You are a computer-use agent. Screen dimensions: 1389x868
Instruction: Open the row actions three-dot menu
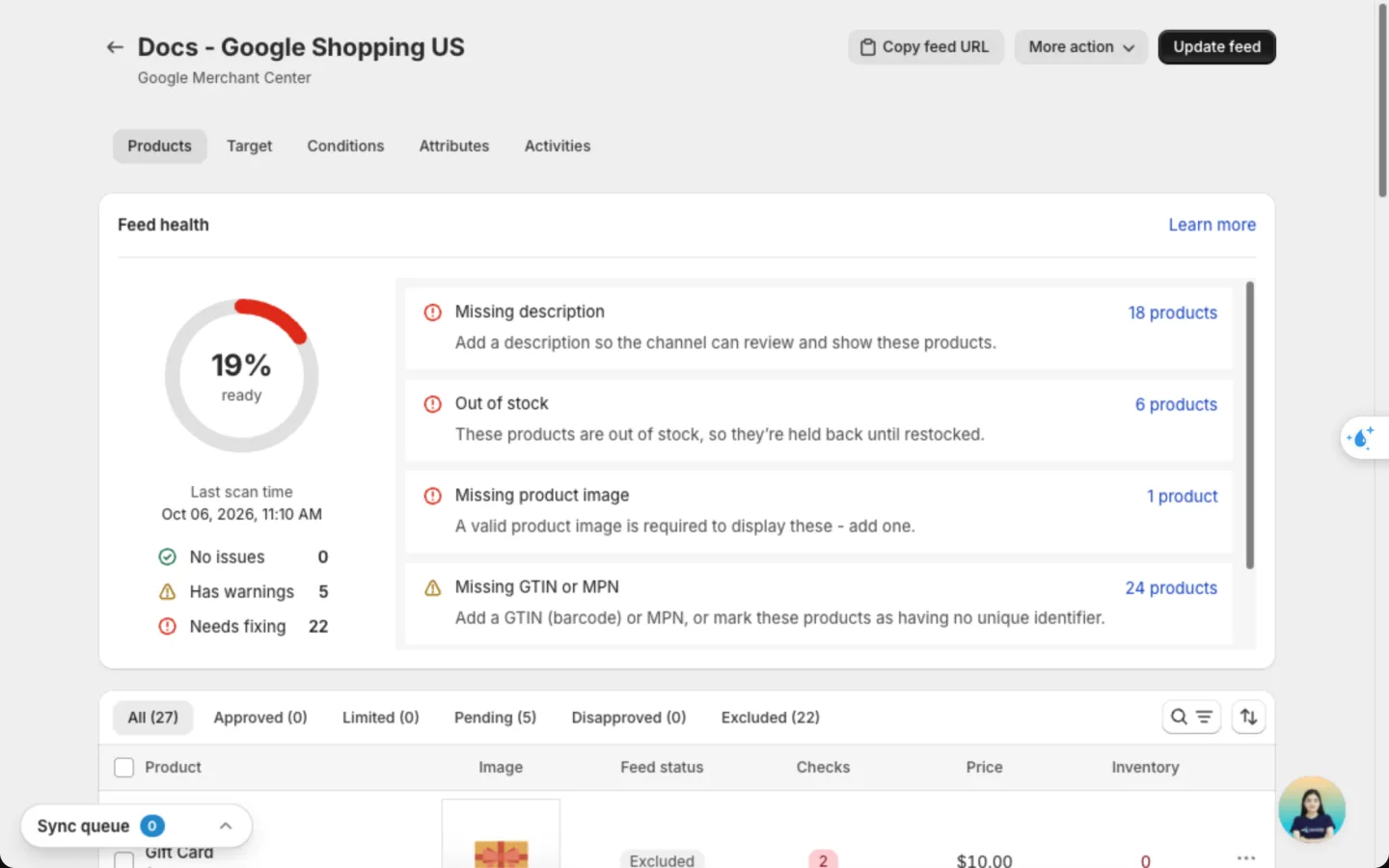1246,857
